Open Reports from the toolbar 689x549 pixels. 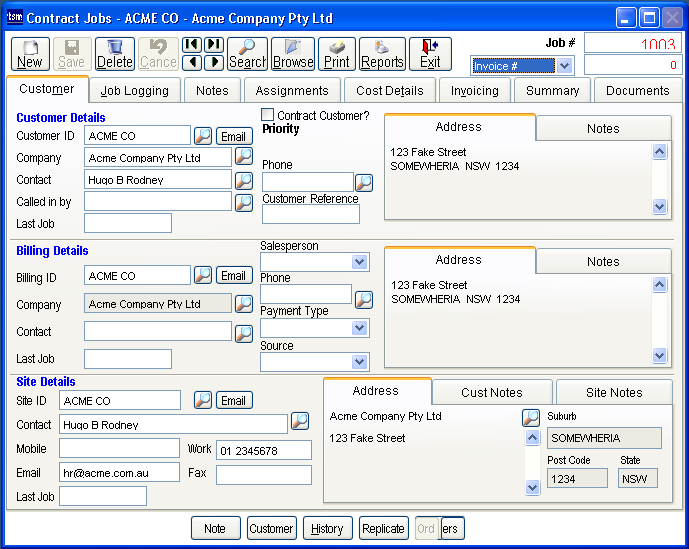382,54
